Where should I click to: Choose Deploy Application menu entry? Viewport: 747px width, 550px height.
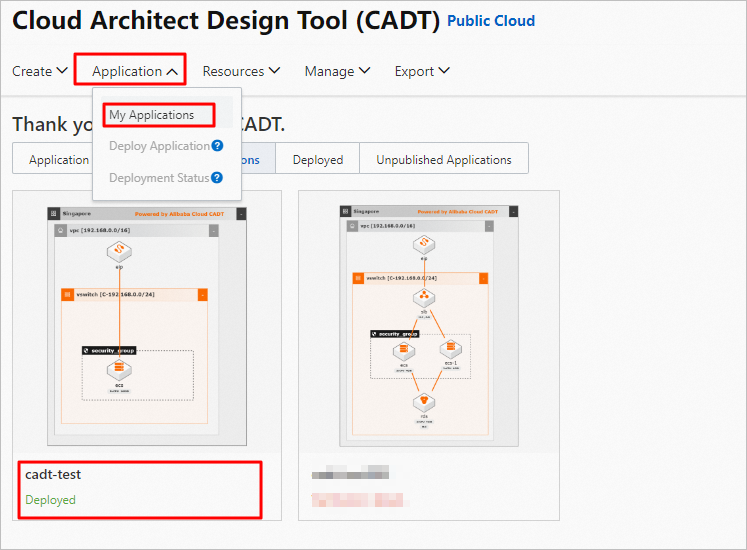coord(159,146)
